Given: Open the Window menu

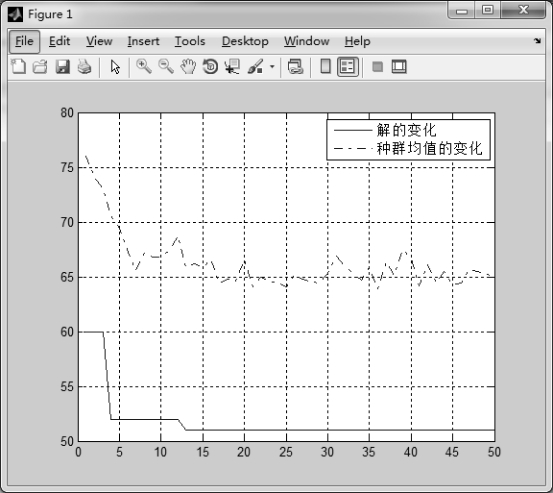Looking at the screenshot, I should click(x=306, y=41).
